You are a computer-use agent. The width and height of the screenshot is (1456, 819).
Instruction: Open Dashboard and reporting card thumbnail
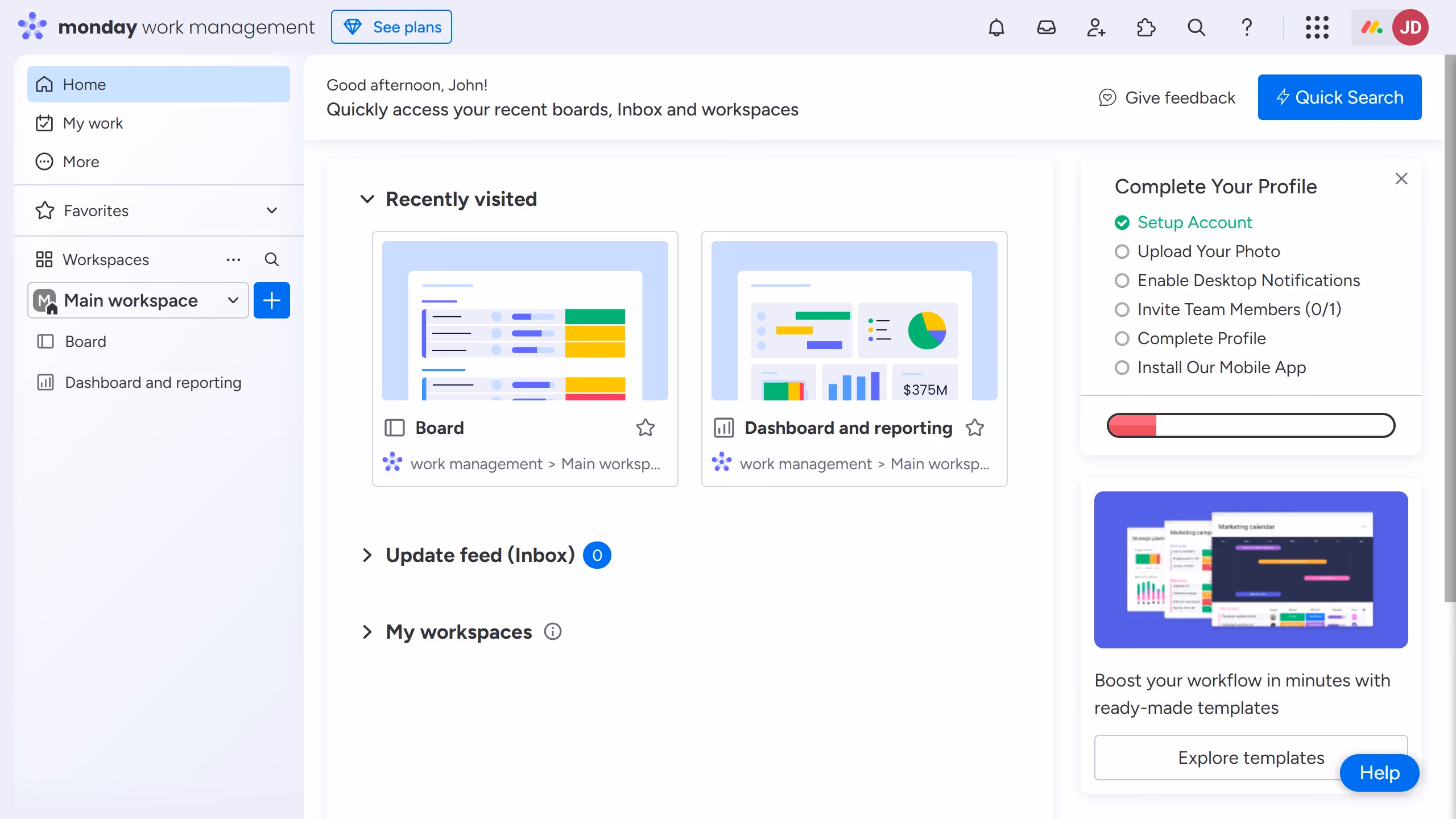[854, 321]
